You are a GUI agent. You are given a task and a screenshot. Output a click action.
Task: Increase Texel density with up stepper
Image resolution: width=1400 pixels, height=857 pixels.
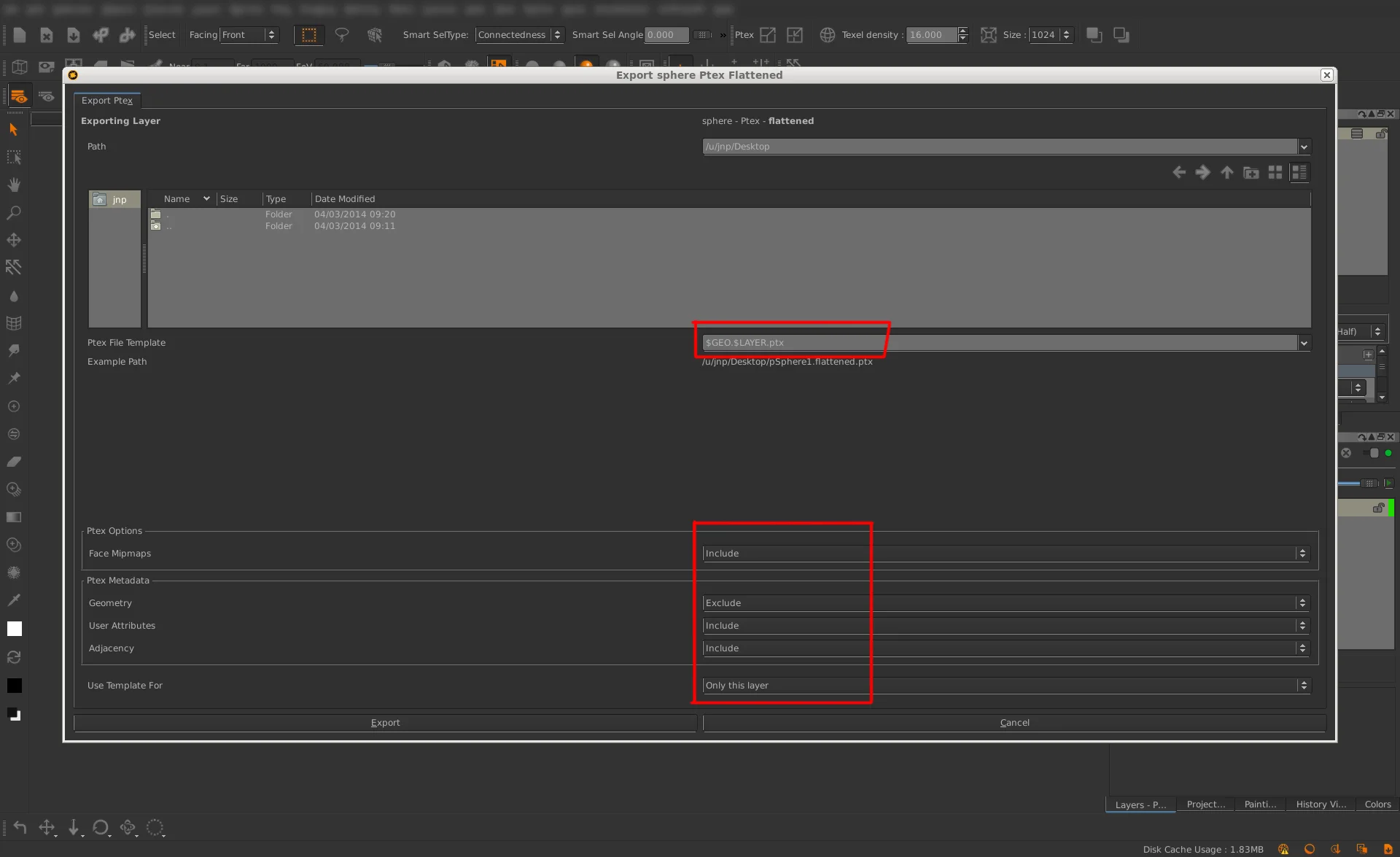point(962,31)
